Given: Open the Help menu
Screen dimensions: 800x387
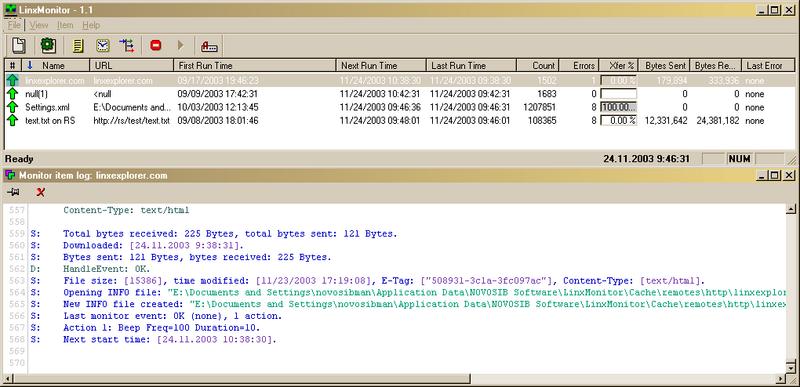Looking at the screenshot, I should 91,25.
